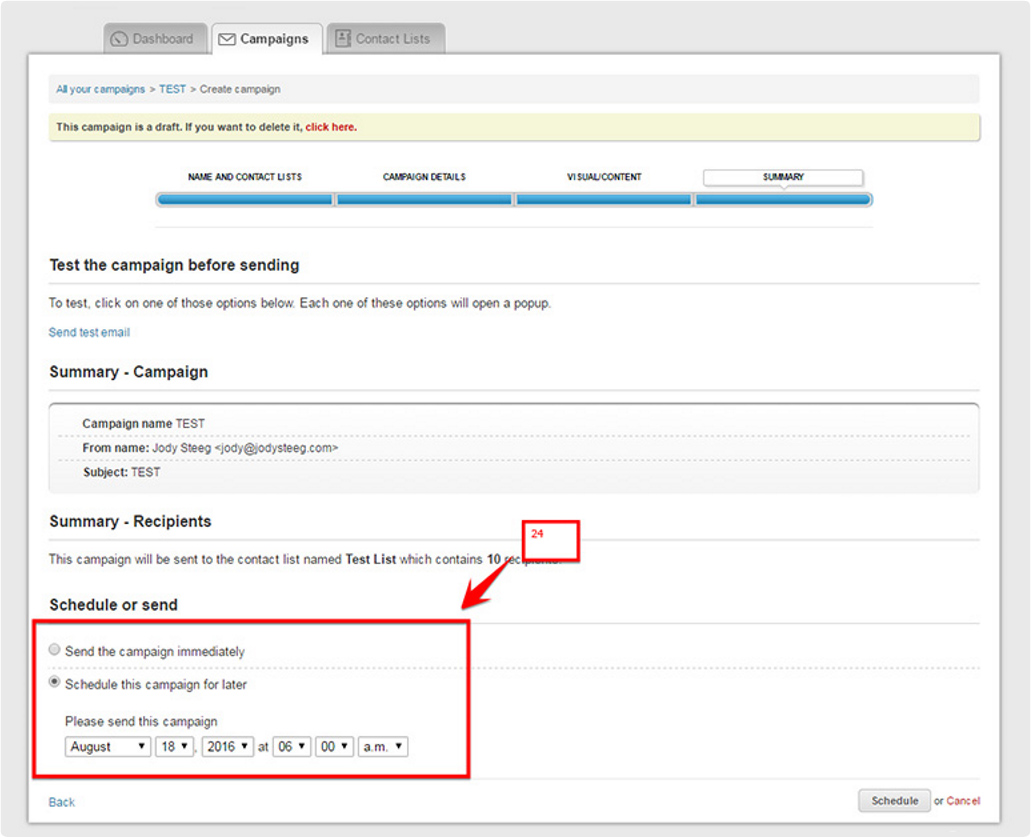This screenshot has width=1031, height=837.
Task: Click the Contact Lists address book icon
Action: pyautogui.click(x=343, y=39)
